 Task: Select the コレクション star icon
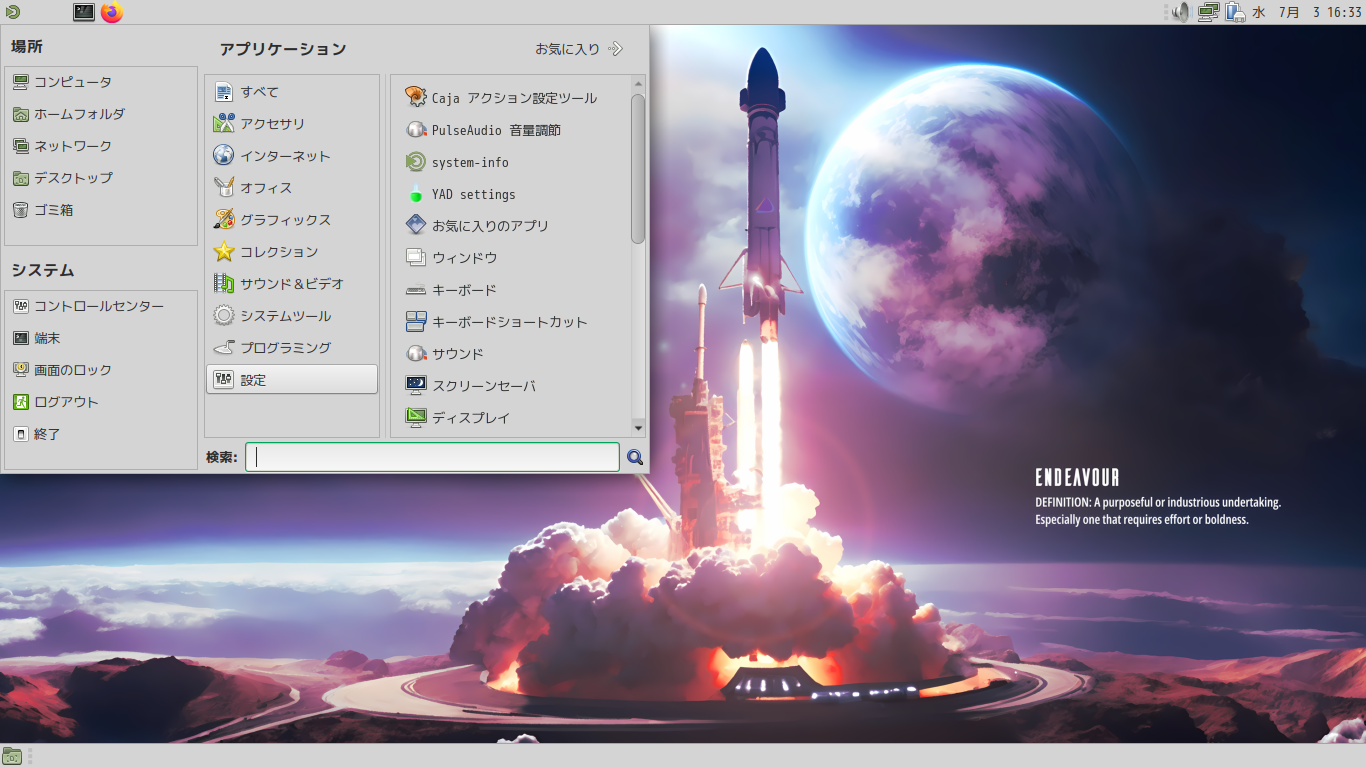coord(224,252)
